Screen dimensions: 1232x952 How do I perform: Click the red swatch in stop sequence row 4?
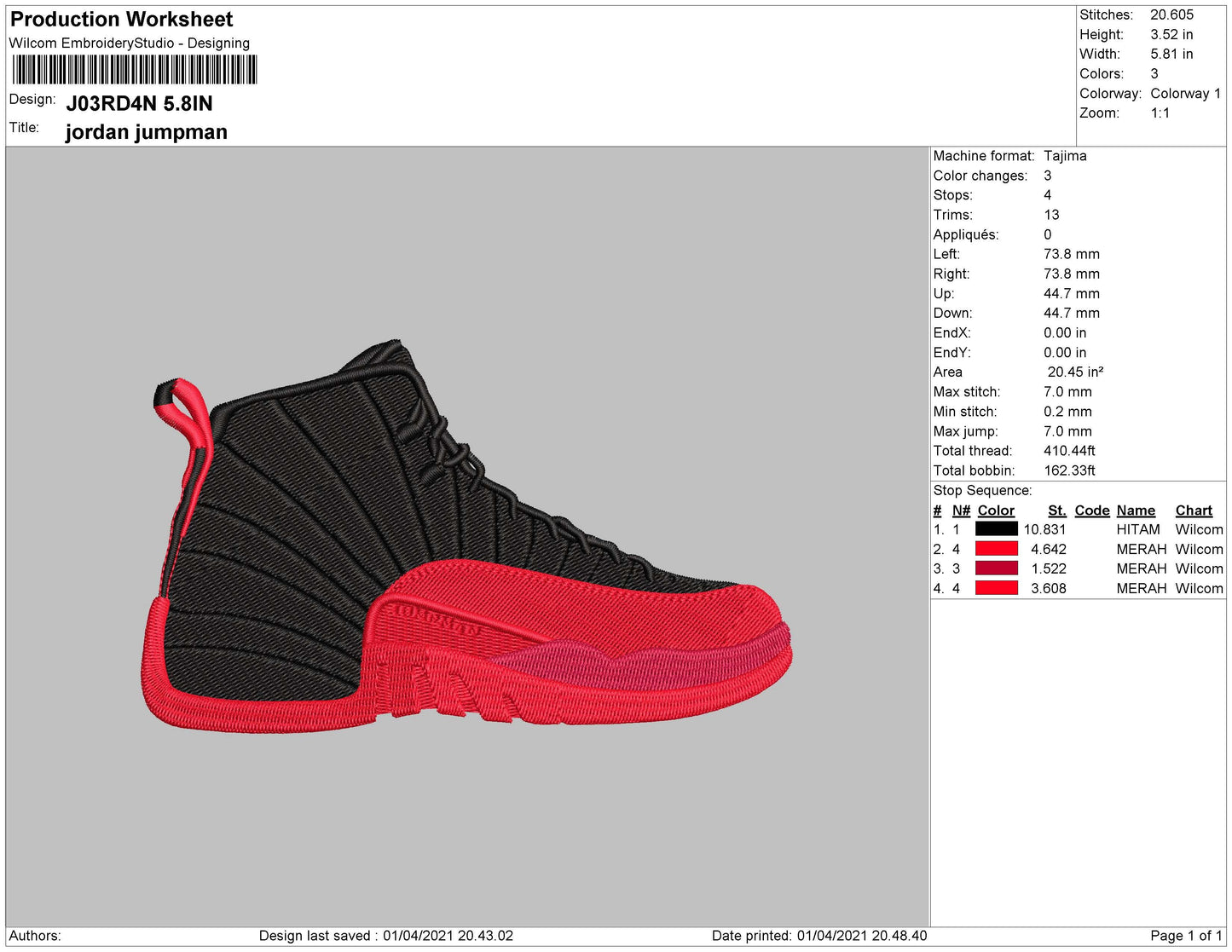pos(996,588)
